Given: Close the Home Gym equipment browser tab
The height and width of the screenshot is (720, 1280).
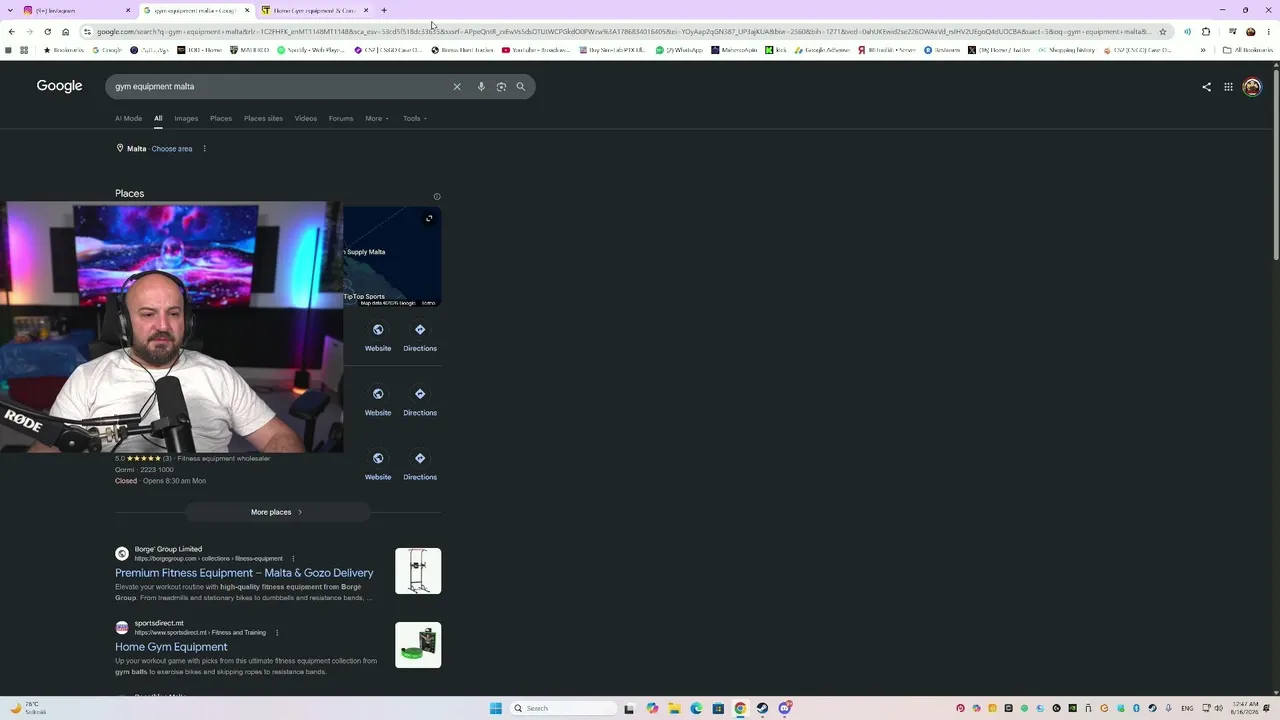Looking at the screenshot, I should tap(366, 10).
